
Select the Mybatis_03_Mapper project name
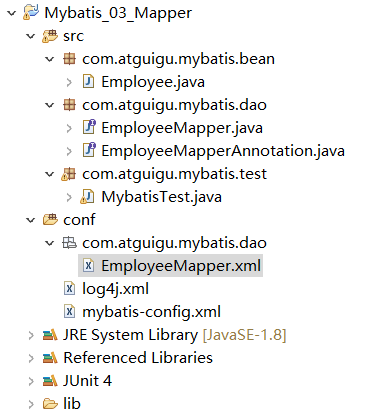118,13
